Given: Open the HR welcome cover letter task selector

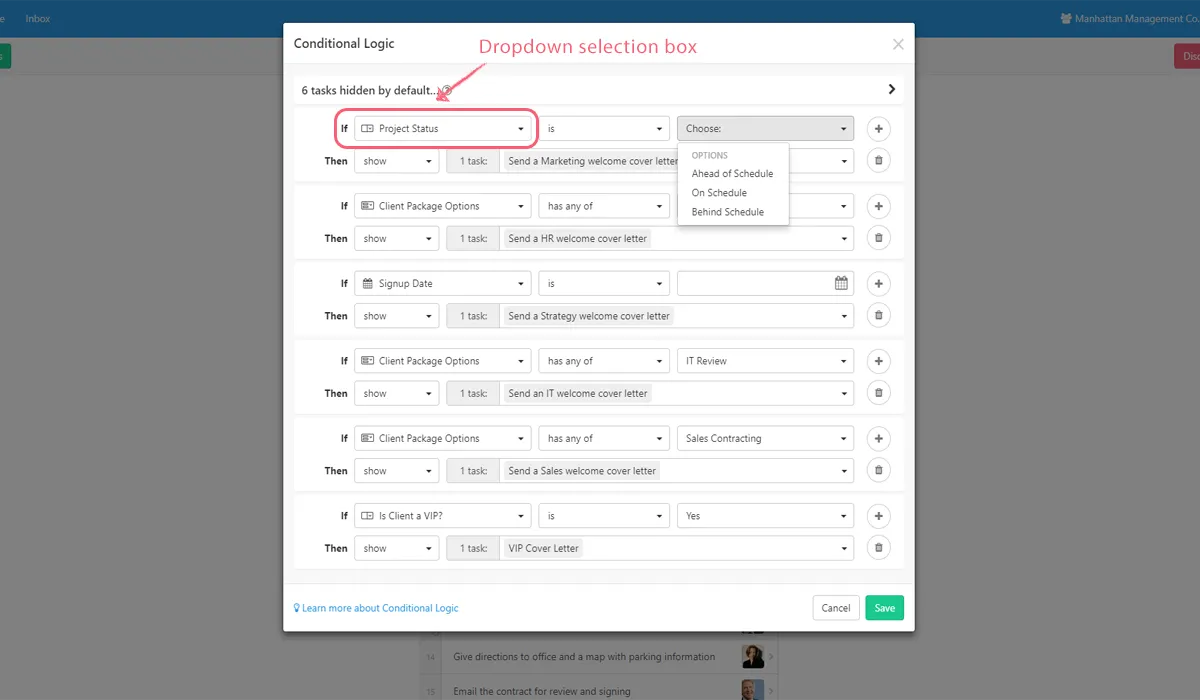Looking at the screenshot, I should tap(676, 238).
